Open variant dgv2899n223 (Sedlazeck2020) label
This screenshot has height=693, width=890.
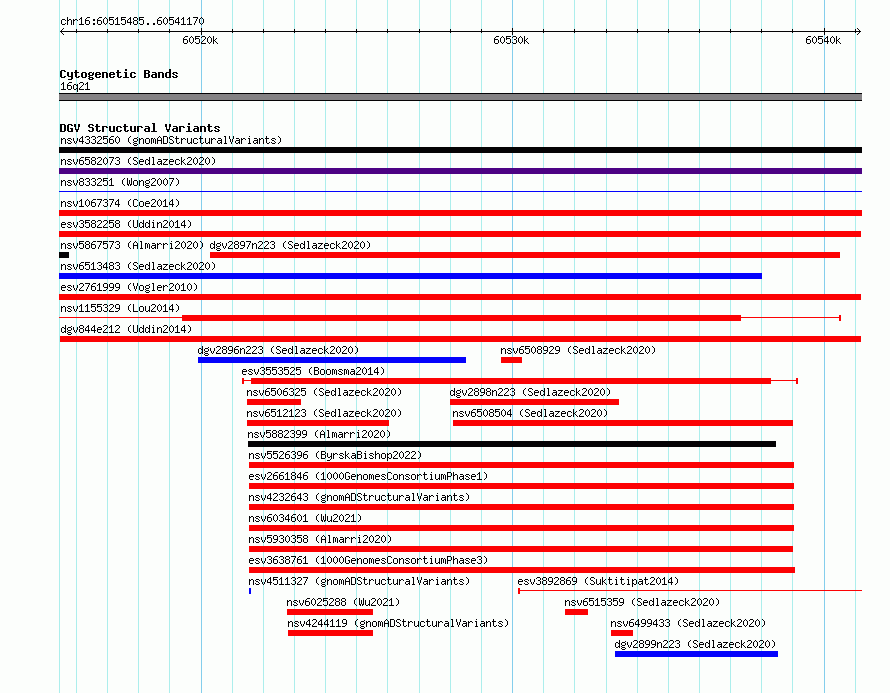pos(695,644)
